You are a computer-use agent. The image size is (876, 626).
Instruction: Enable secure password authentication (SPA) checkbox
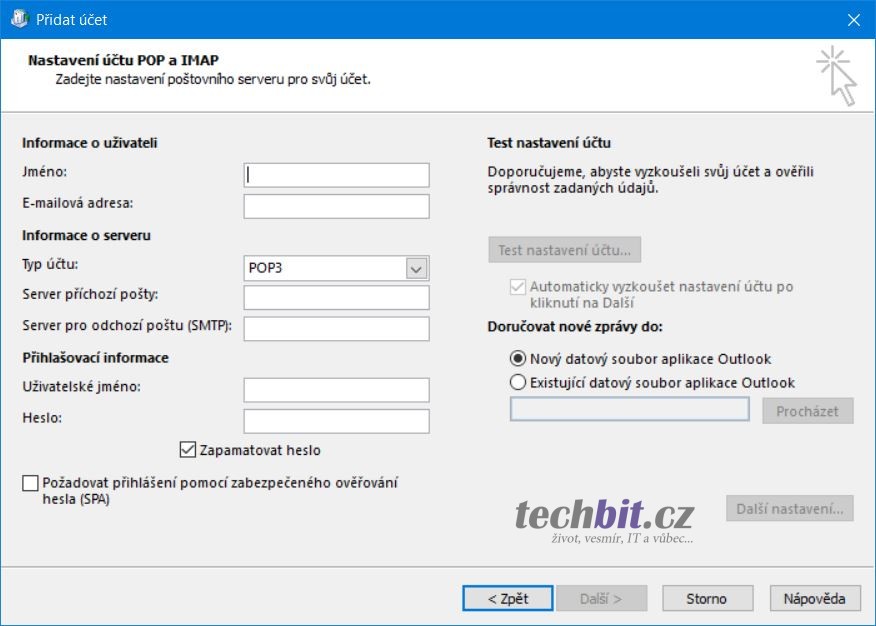pyautogui.click(x=30, y=484)
